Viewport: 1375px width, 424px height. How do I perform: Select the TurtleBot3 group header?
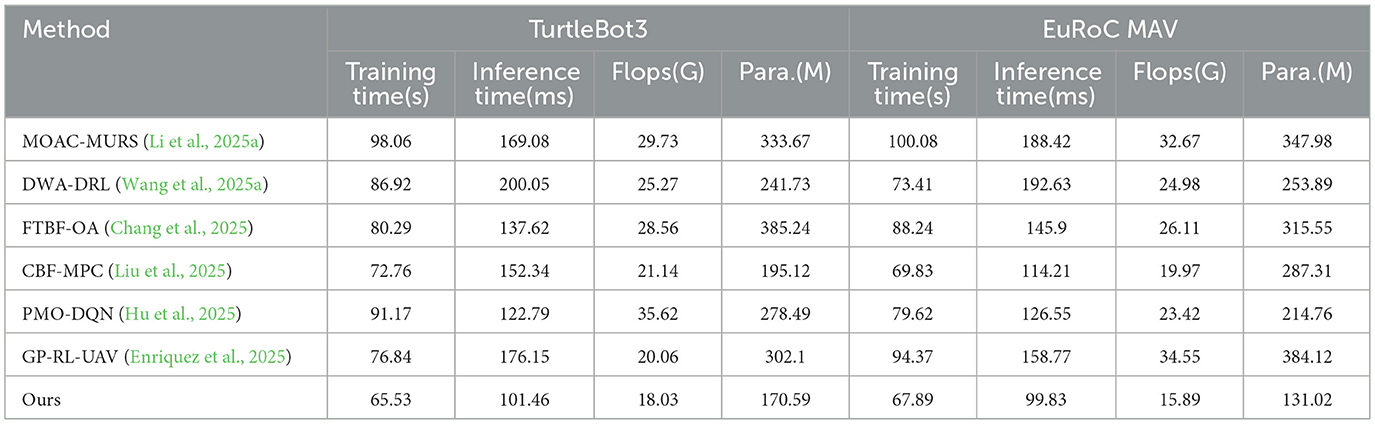pyautogui.click(x=587, y=30)
